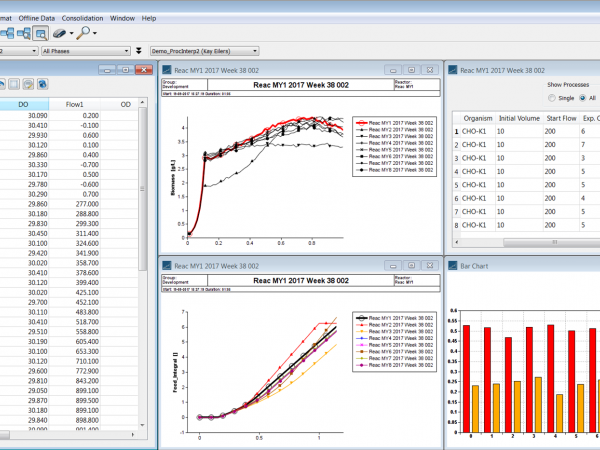This screenshot has width=600, height=450.
Task: Click the globe icon in data panel
Action: coord(42,84)
